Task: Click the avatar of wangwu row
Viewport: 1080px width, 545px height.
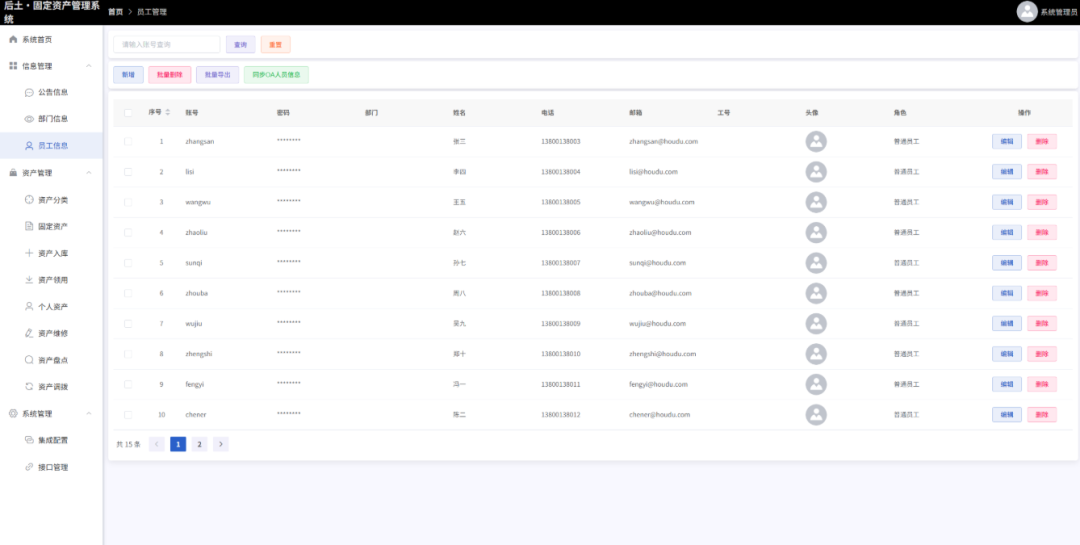Action: coord(816,202)
